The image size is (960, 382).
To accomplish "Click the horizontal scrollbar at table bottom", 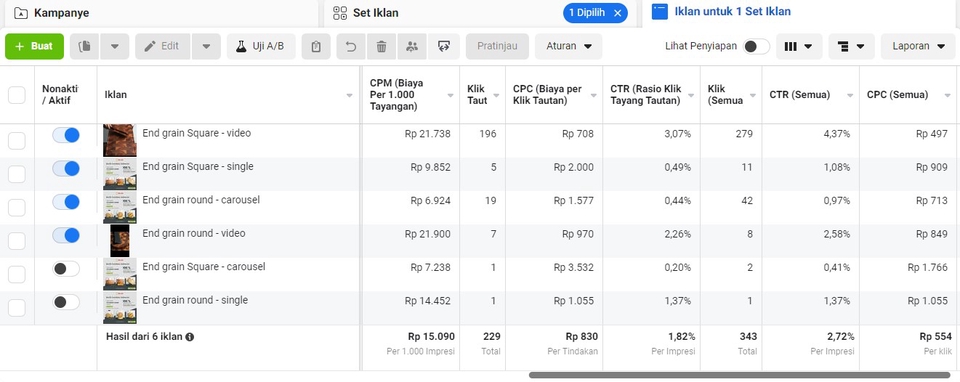I will coord(740,375).
